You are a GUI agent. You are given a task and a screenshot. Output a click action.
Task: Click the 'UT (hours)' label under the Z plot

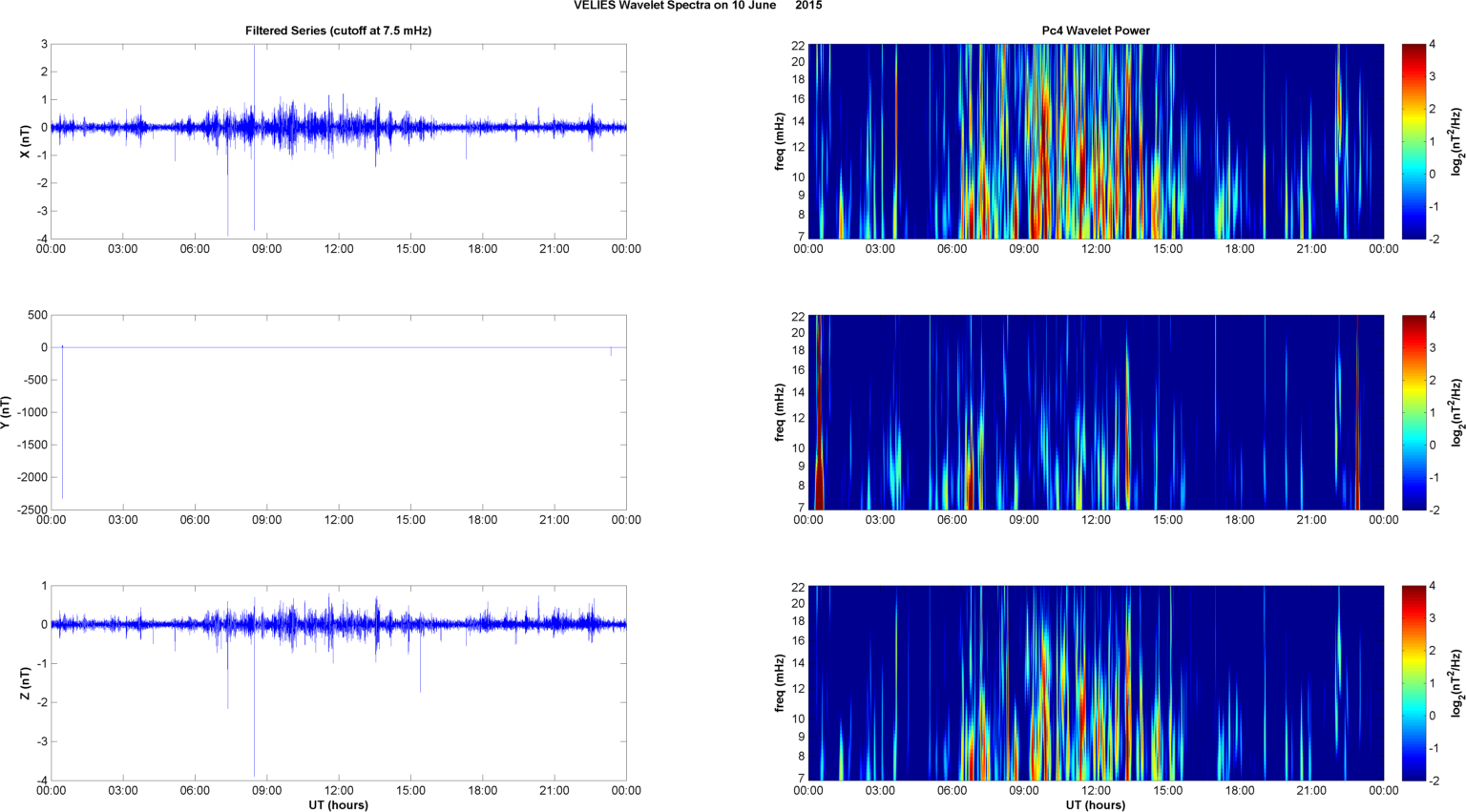(338, 804)
